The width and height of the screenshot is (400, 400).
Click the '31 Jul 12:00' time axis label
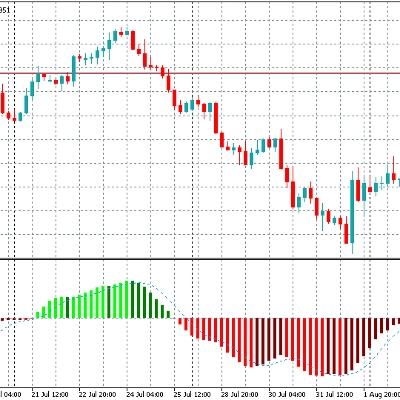click(x=334, y=395)
